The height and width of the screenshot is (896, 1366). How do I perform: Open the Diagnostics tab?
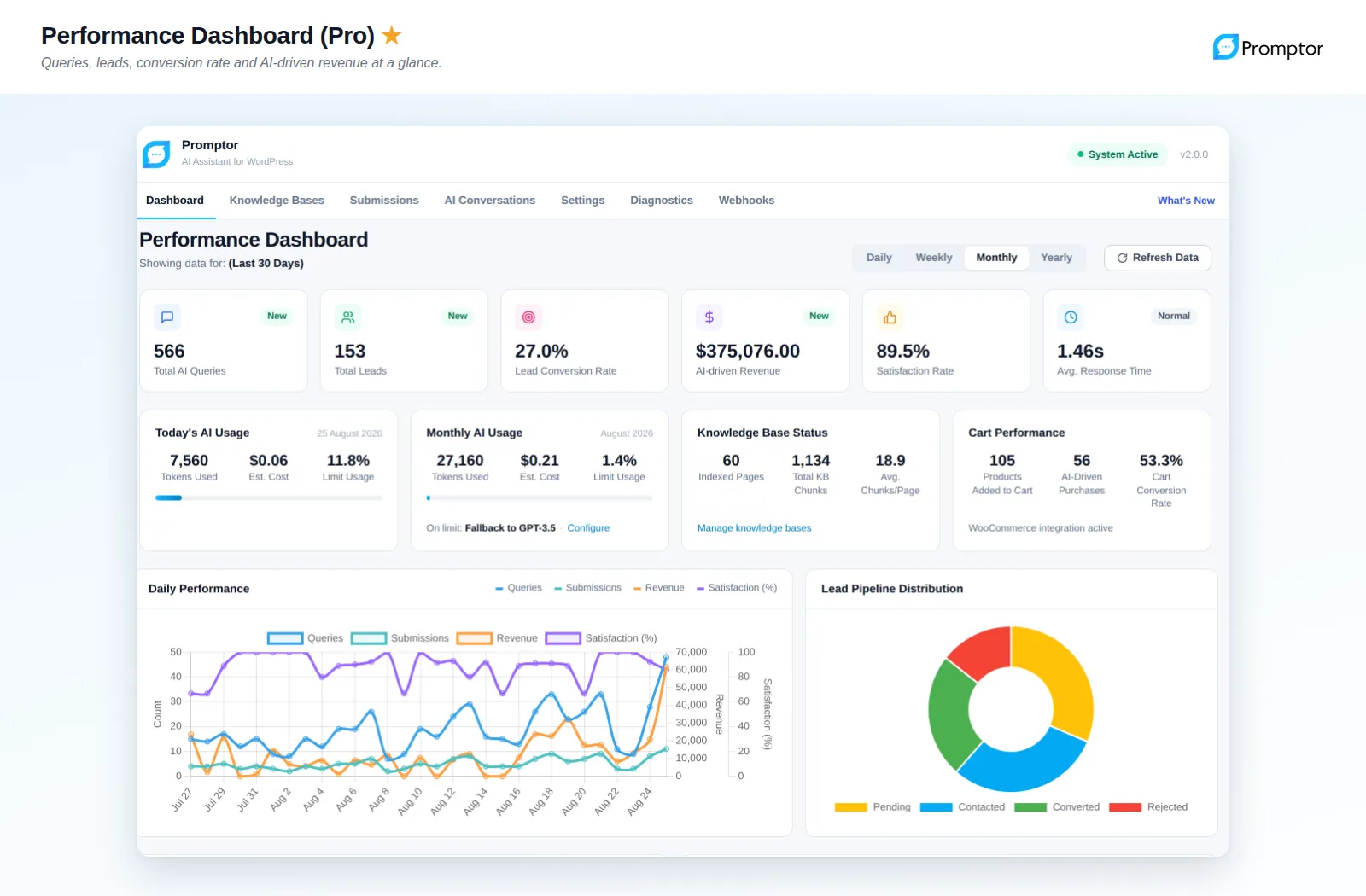(x=662, y=201)
